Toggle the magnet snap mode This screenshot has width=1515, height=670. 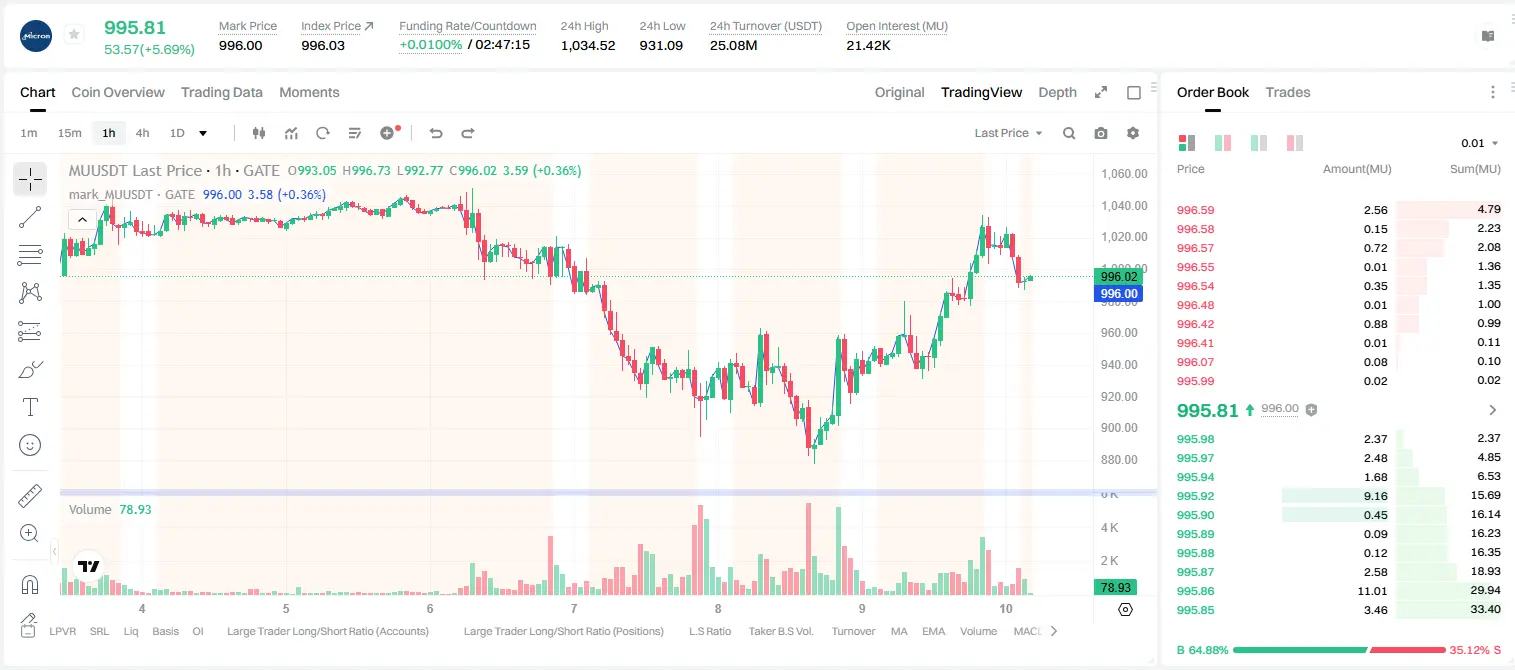[x=30, y=585]
